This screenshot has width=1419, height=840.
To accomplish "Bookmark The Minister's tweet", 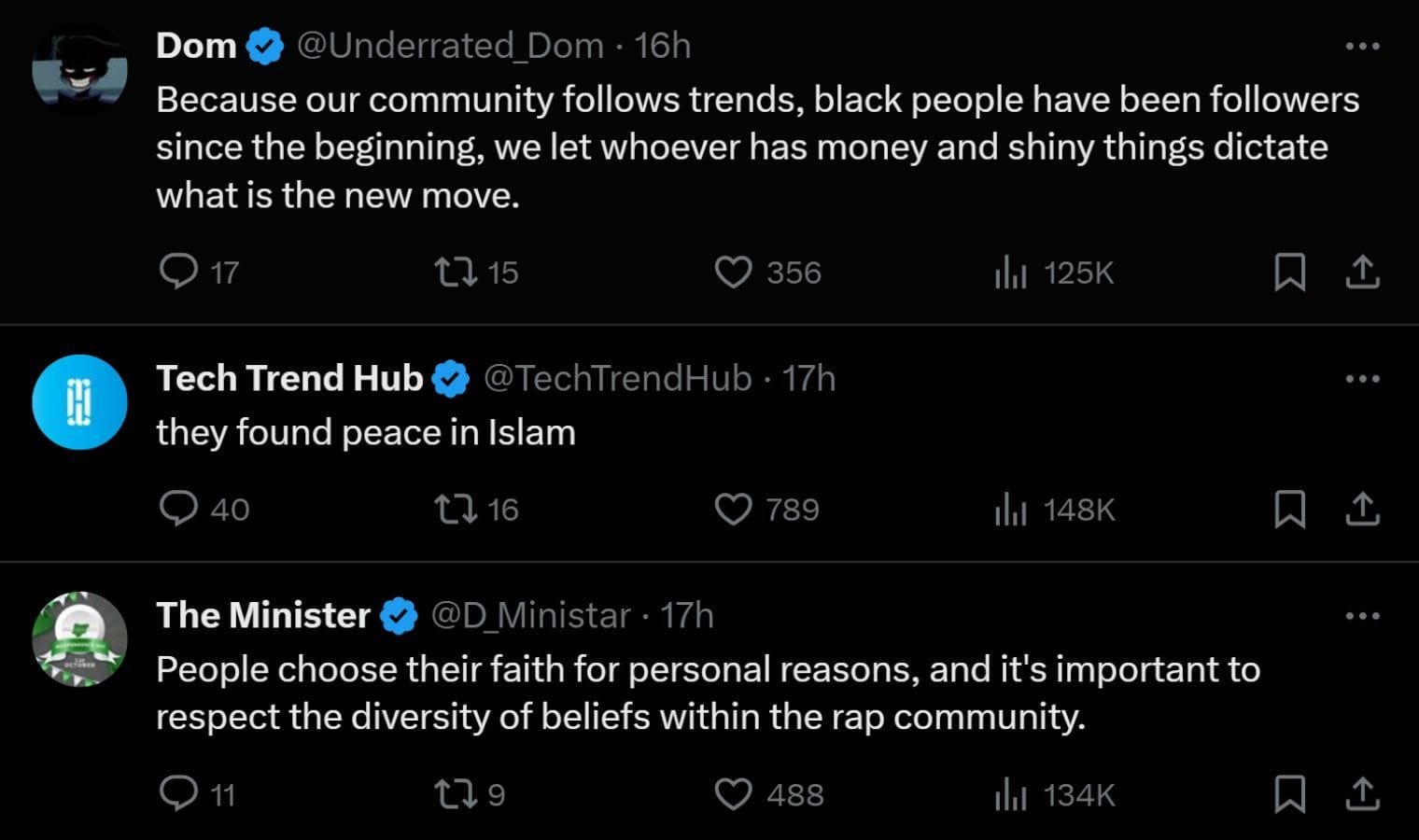I will coord(1290,795).
